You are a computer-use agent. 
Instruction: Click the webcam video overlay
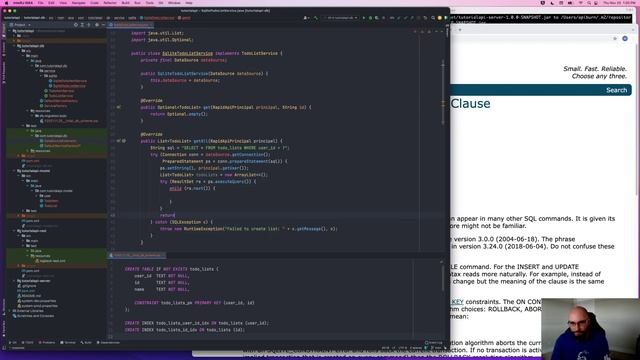click(x=590, y=329)
